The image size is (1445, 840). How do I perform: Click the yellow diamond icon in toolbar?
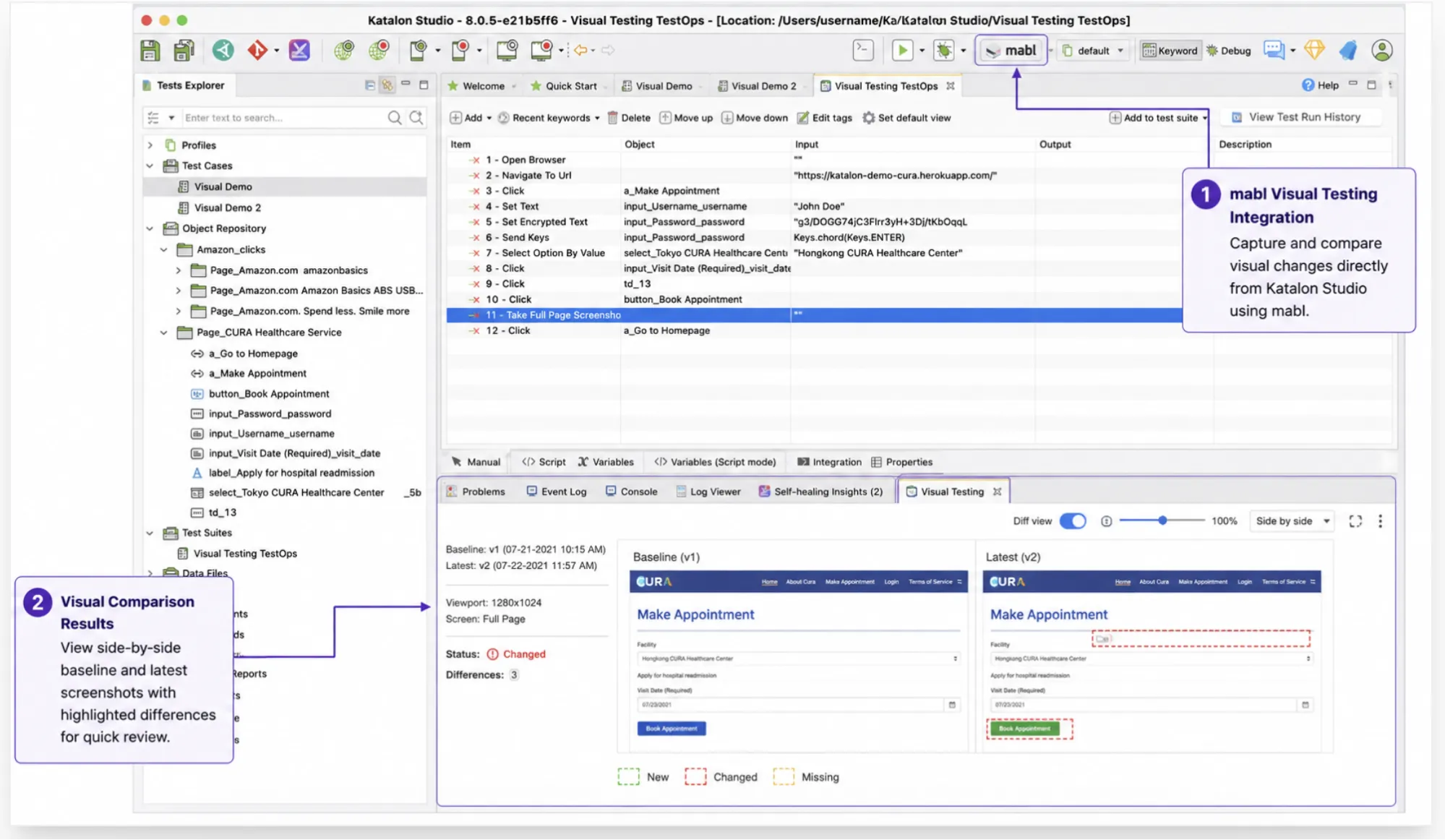pos(1314,50)
